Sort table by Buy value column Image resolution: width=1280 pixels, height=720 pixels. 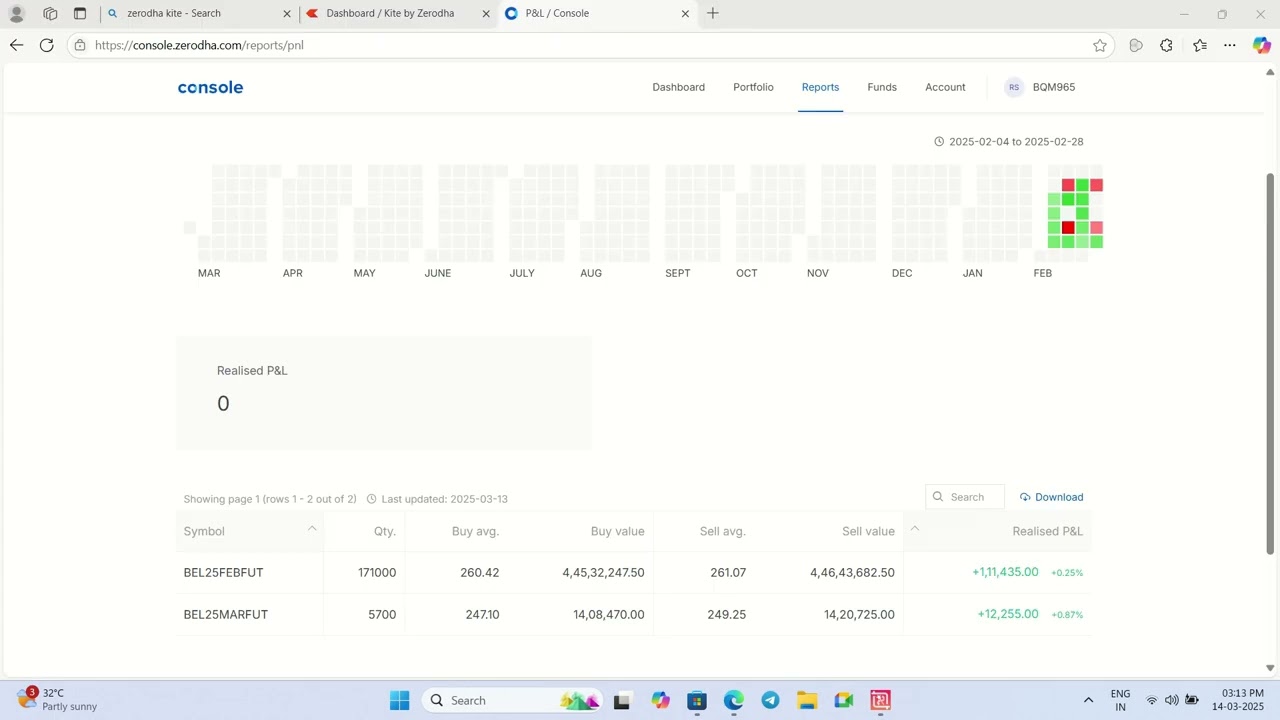coord(617,531)
